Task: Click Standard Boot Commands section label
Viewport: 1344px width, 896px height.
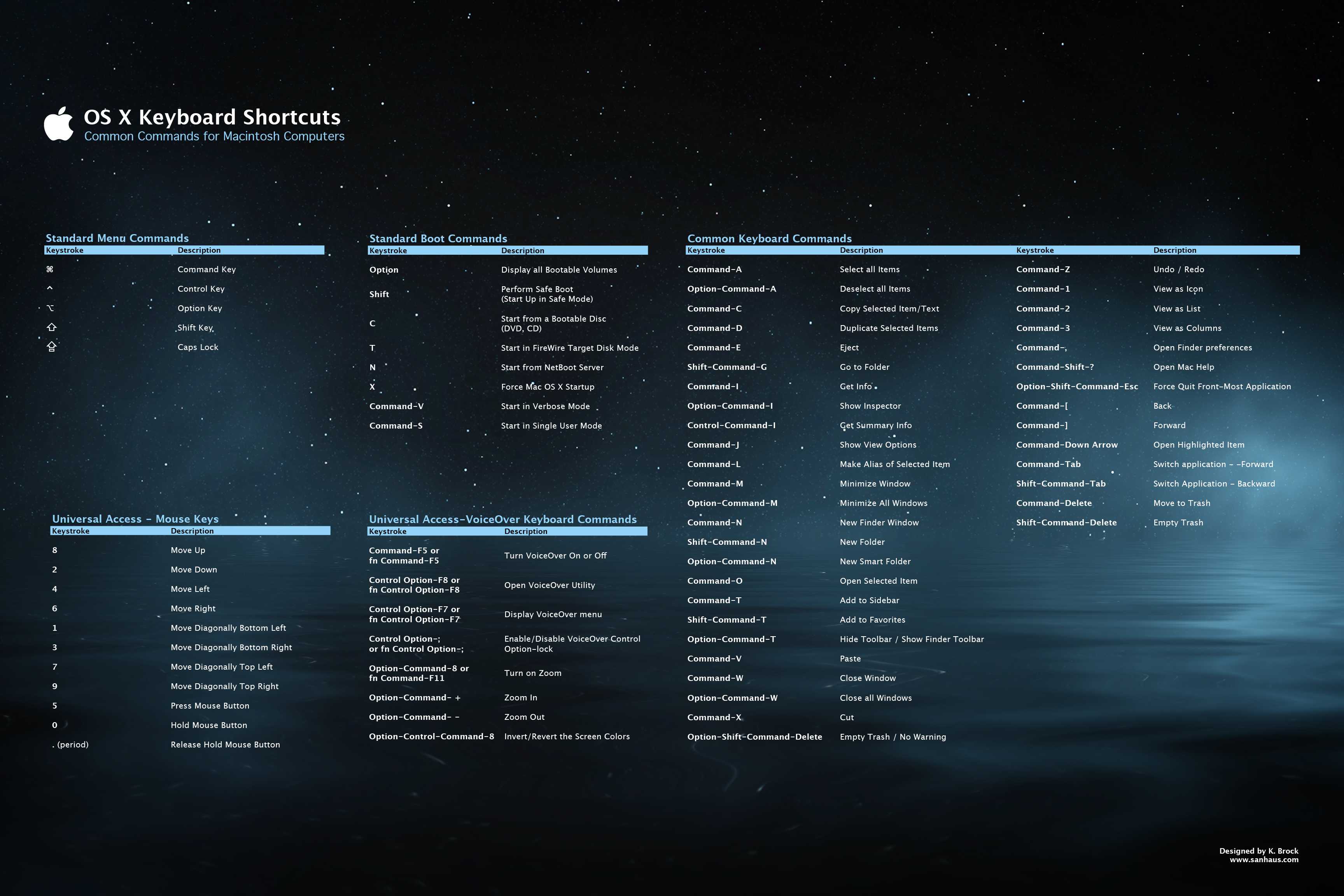Action: (x=437, y=238)
